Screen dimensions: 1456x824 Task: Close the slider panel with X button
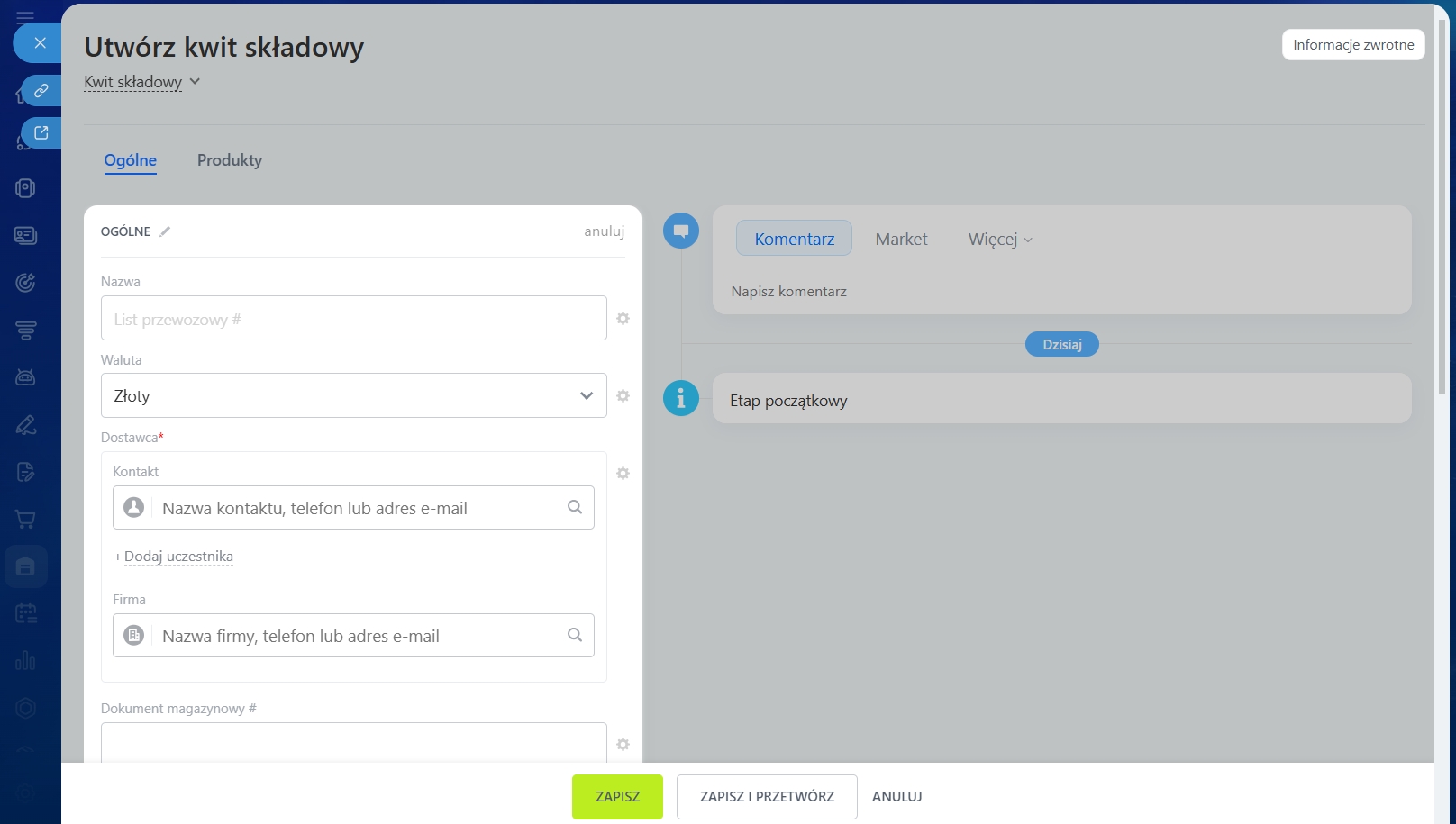pyautogui.click(x=40, y=42)
